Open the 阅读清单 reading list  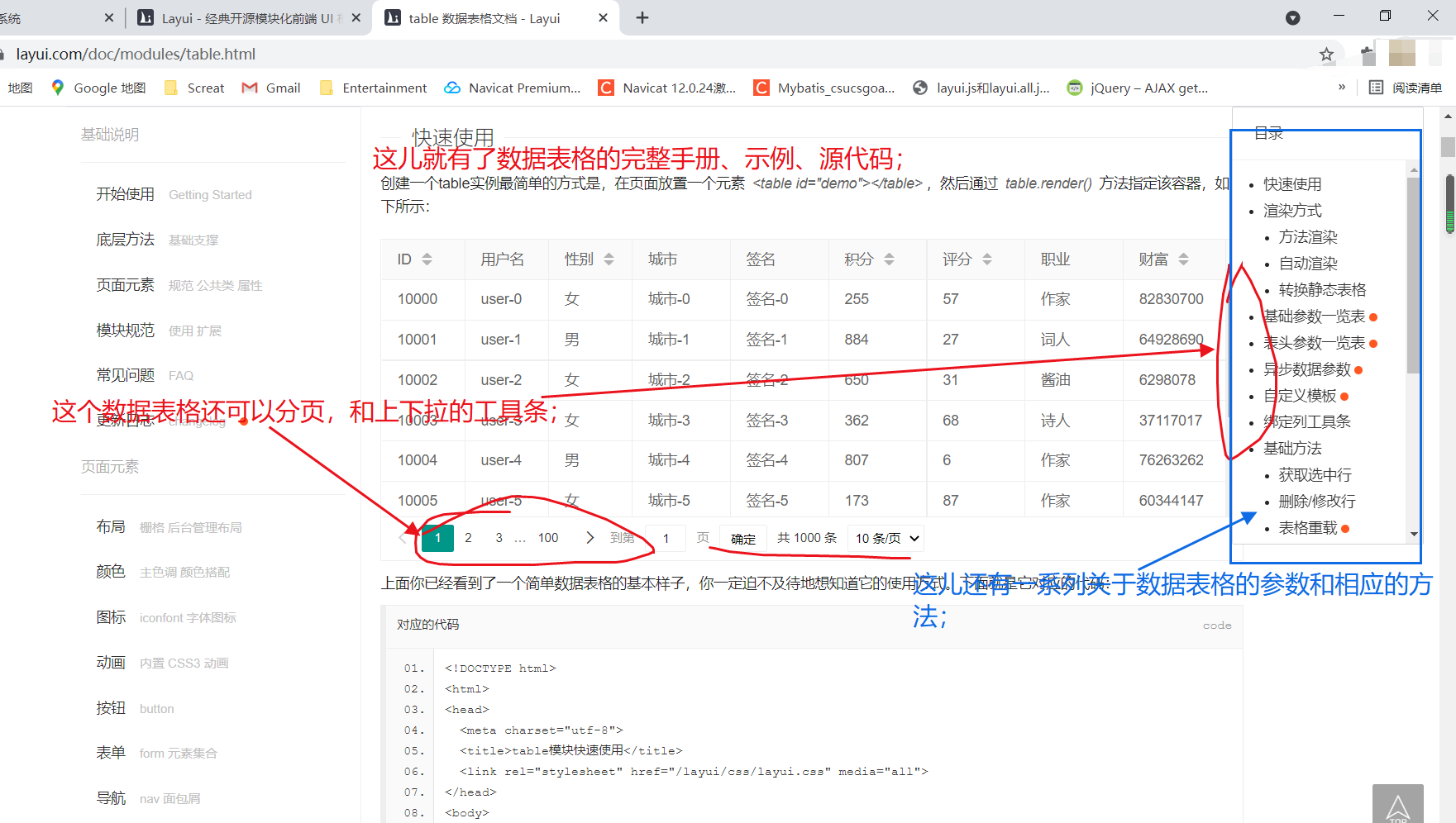pyautogui.click(x=1406, y=88)
